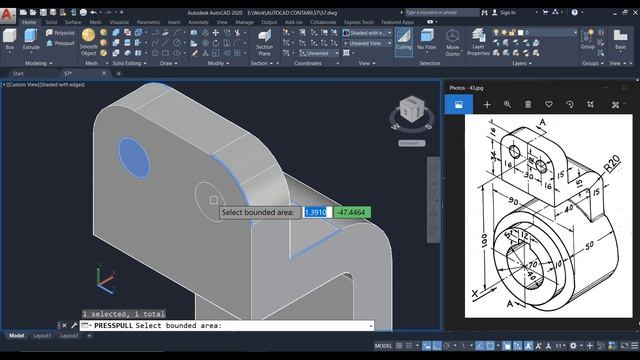The width and height of the screenshot is (640, 360).
Task: Click the Save icon in quick access toolbar
Action: click(43, 13)
